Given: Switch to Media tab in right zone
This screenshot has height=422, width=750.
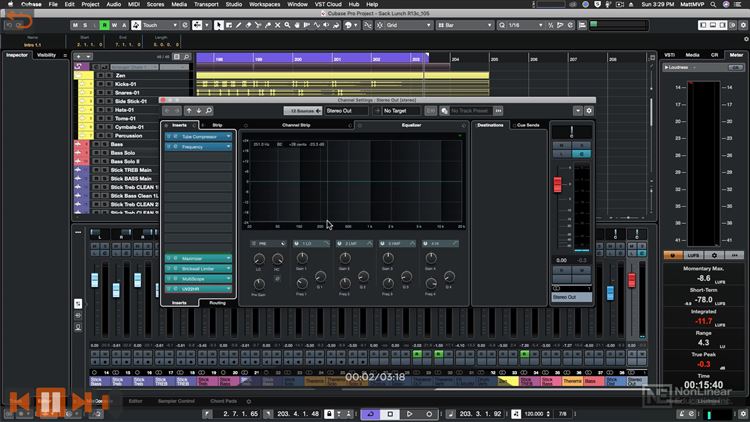Looking at the screenshot, I should point(693,55).
